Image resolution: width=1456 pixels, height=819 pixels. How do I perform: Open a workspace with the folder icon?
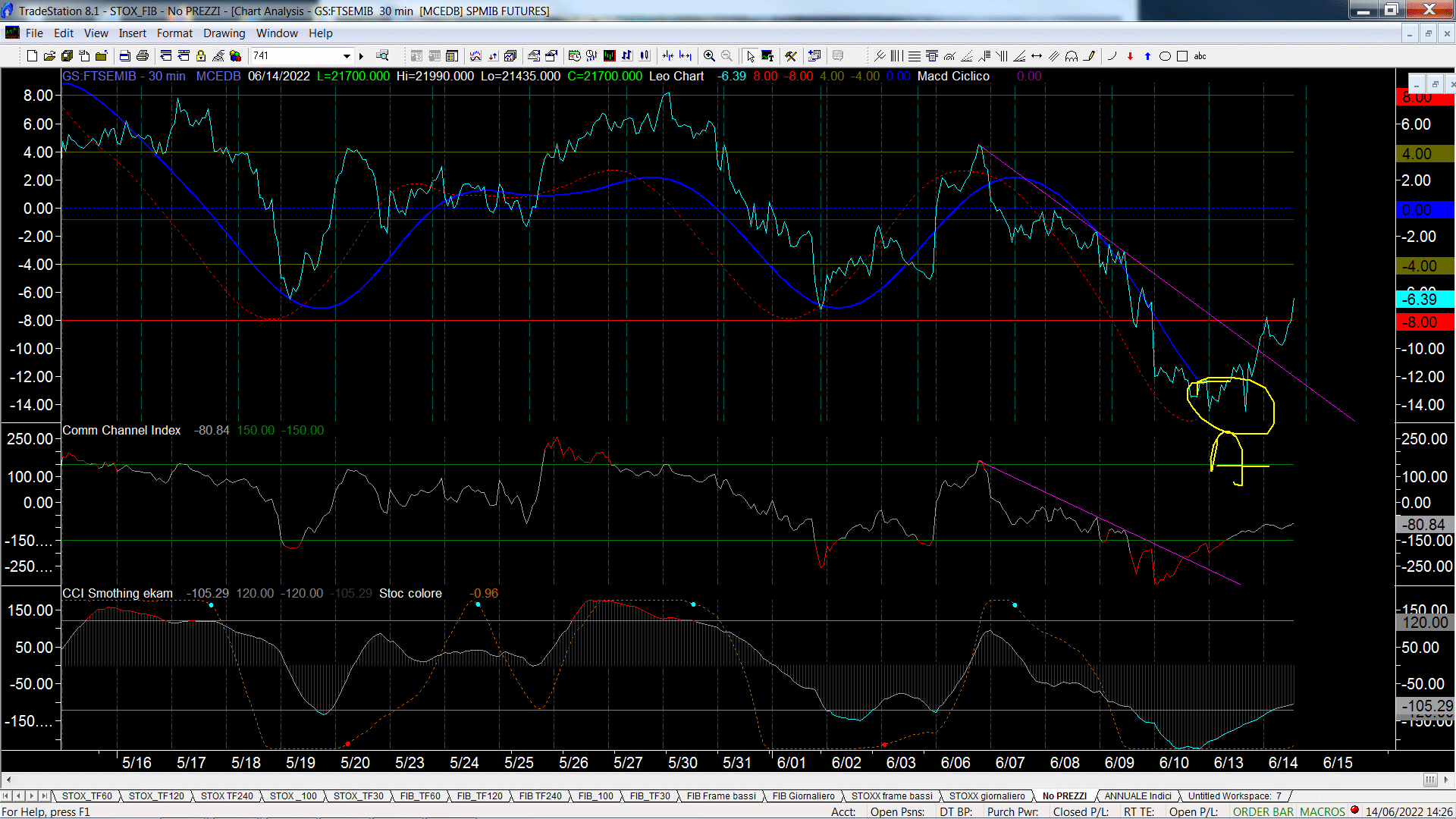pos(49,56)
